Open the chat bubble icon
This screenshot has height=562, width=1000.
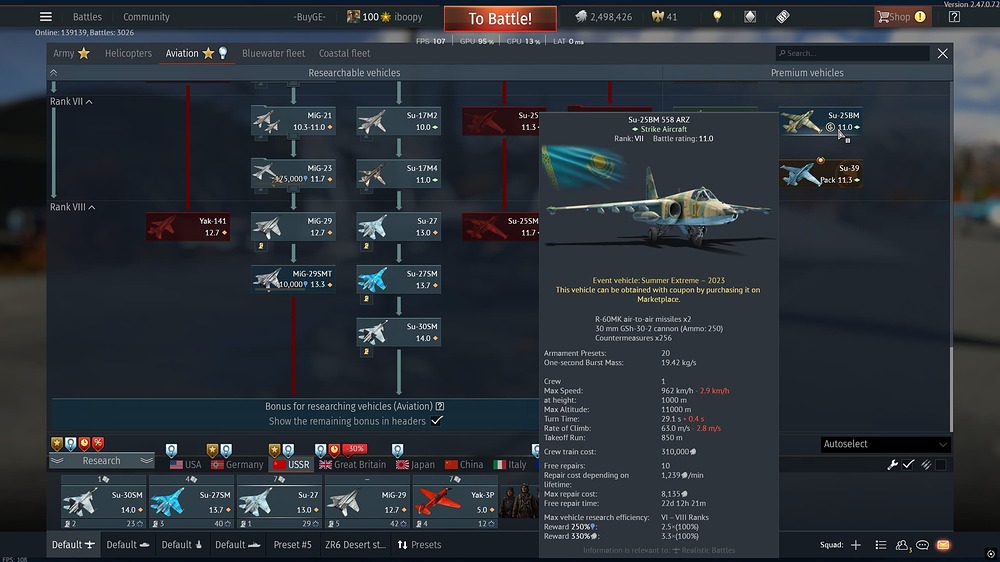pos(922,545)
